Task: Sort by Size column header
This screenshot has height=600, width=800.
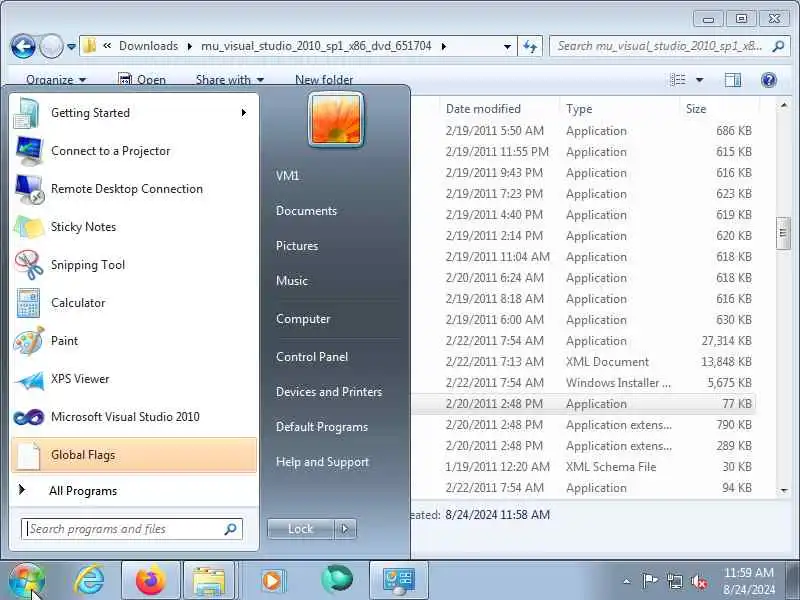Action: point(696,109)
